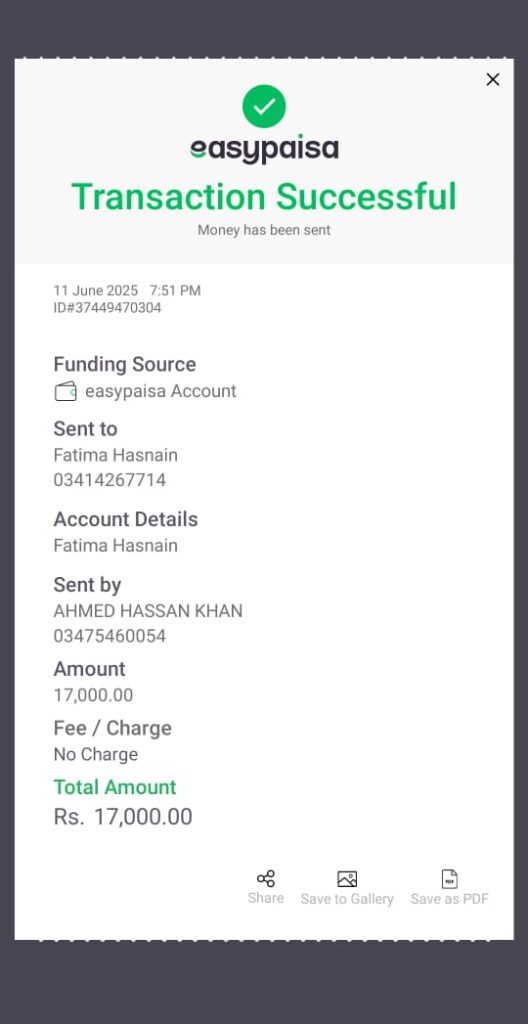528x1024 pixels.
Task: Click the green success checkmark icon
Action: coord(264,106)
